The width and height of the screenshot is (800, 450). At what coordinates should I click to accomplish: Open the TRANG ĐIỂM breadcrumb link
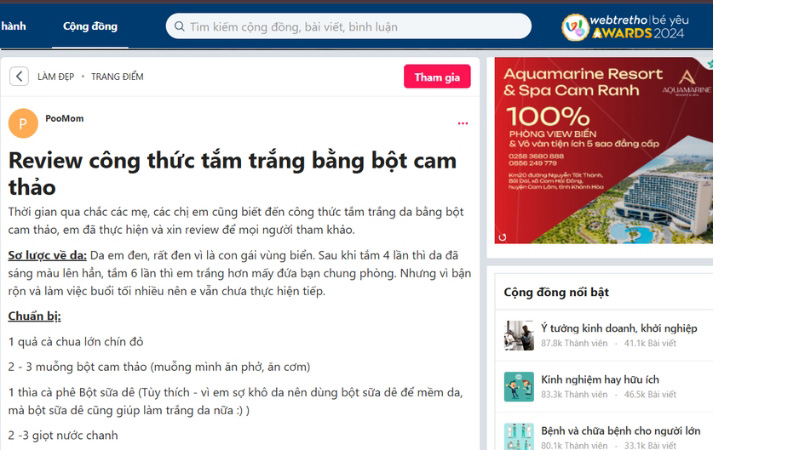[117, 77]
